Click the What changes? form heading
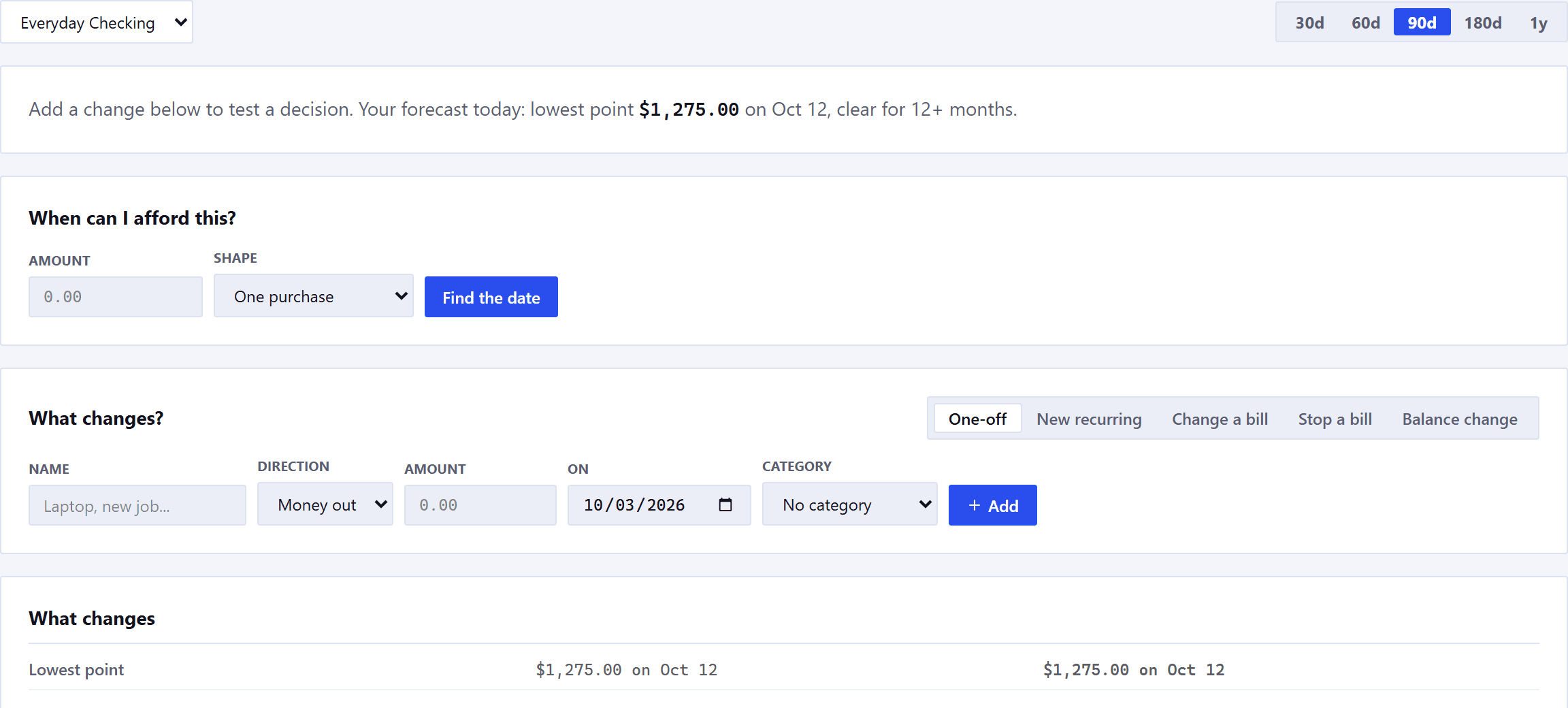Viewport: 1568px width, 708px height. [96, 418]
